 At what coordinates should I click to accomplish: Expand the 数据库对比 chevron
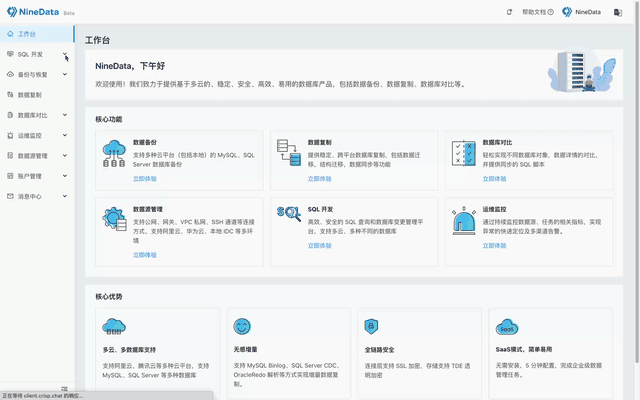click(x=65, y=115)
